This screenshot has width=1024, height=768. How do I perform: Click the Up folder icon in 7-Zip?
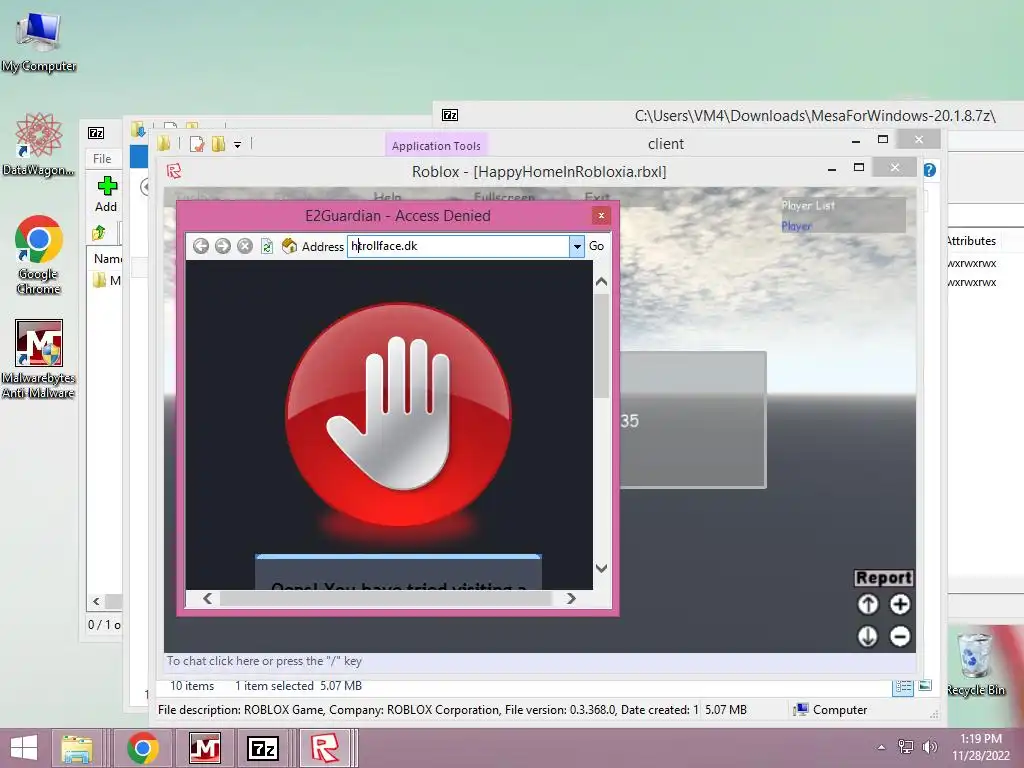click(99, 232)
